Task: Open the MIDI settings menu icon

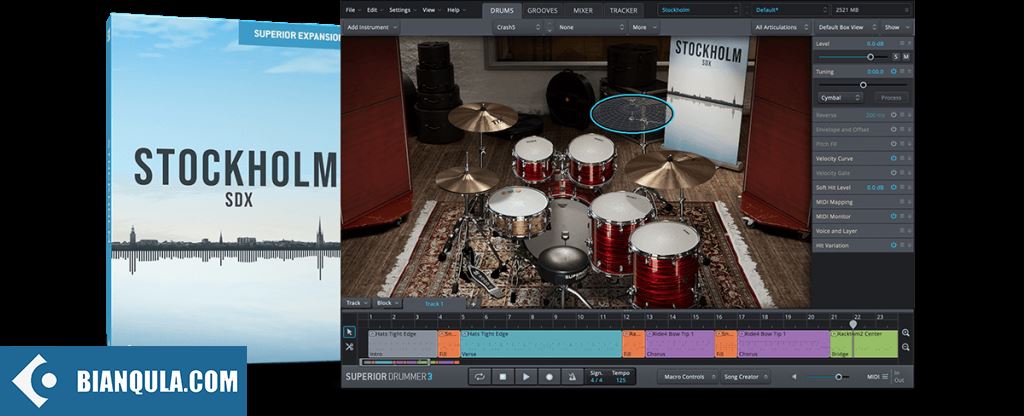Action: coord(885,377)
